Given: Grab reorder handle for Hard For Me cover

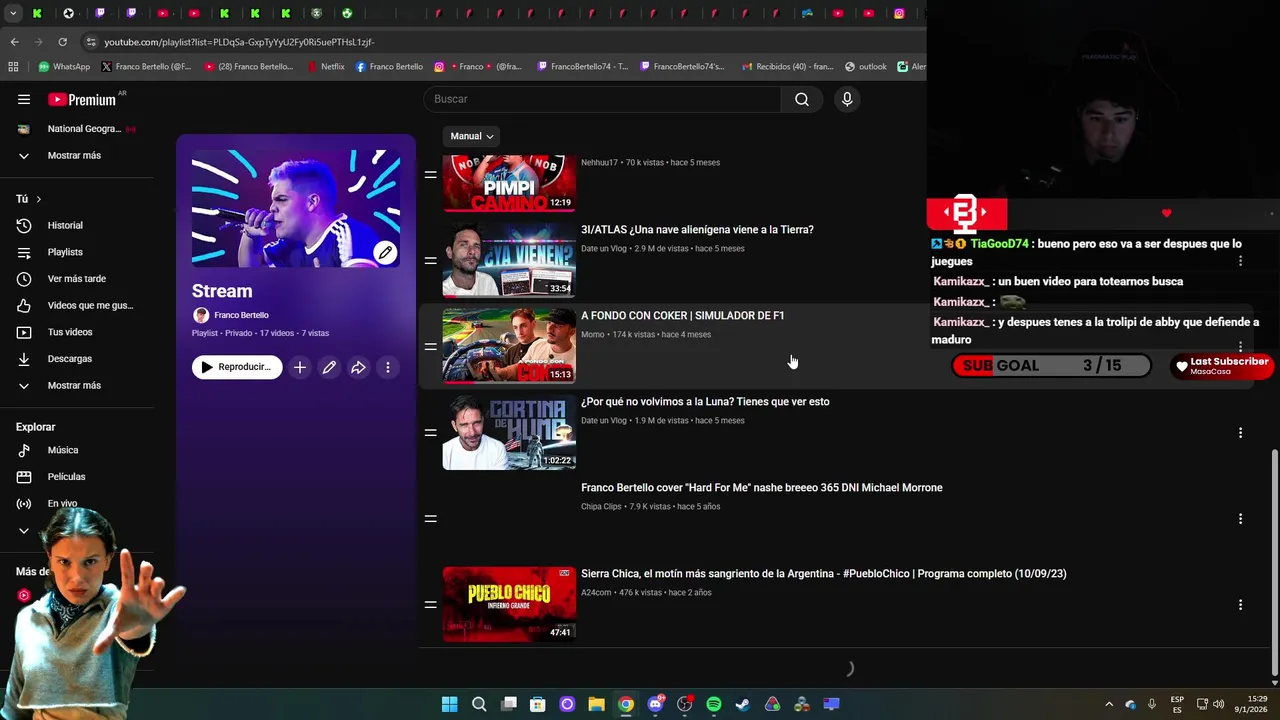Looking at the screenshot, I should pyautogui.click(x=430, y=518).
